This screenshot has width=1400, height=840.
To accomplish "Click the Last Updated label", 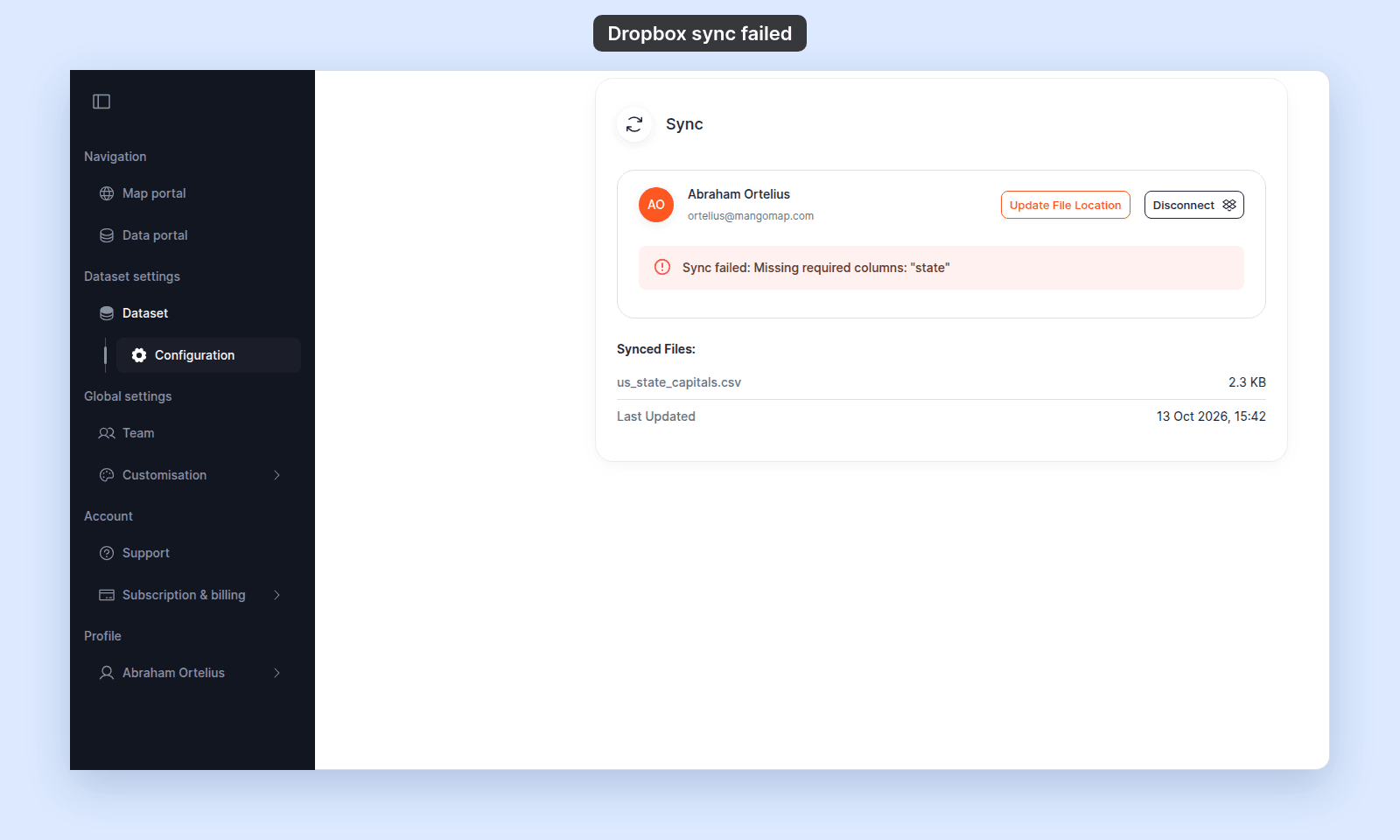I will [656, 416].
